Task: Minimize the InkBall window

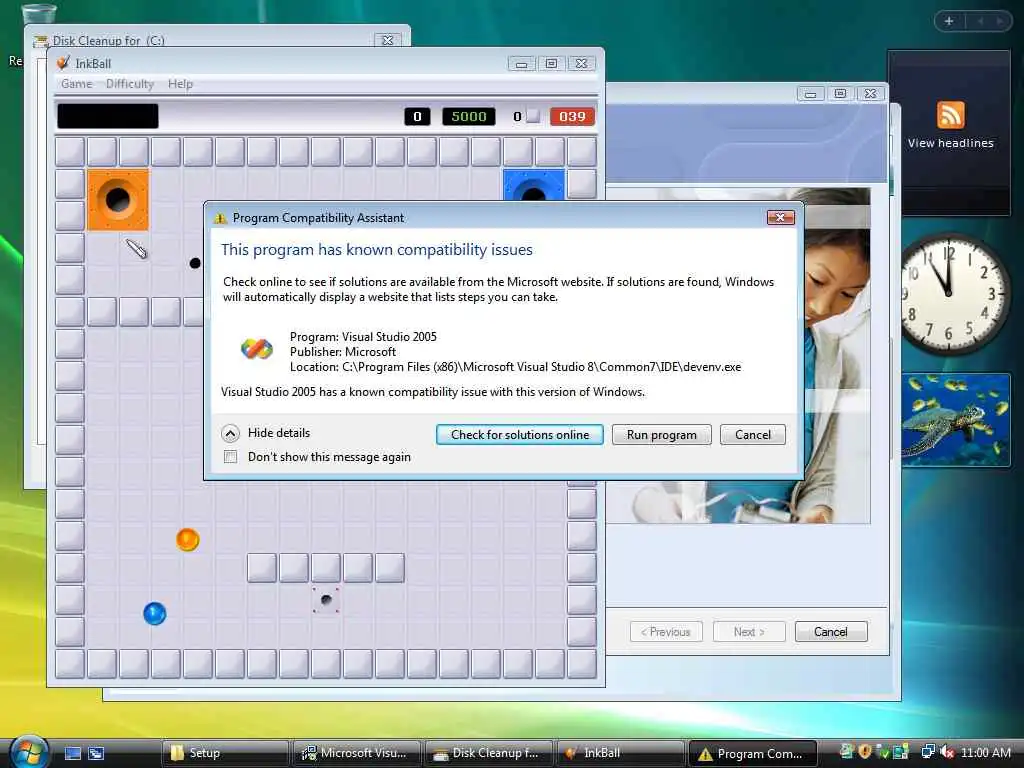Action: (521, 63)
